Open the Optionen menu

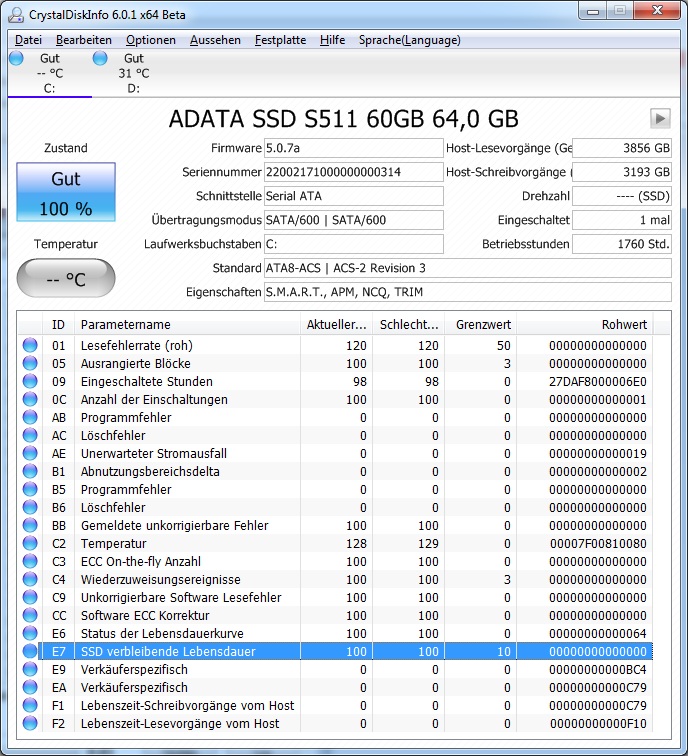(x=150, y=40)
